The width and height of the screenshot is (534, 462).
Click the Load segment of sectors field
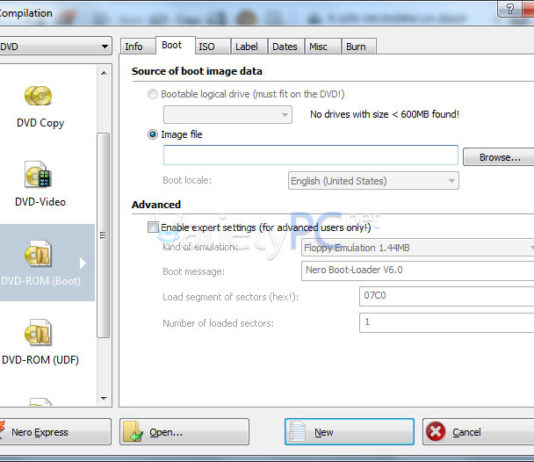click(446, 296)
